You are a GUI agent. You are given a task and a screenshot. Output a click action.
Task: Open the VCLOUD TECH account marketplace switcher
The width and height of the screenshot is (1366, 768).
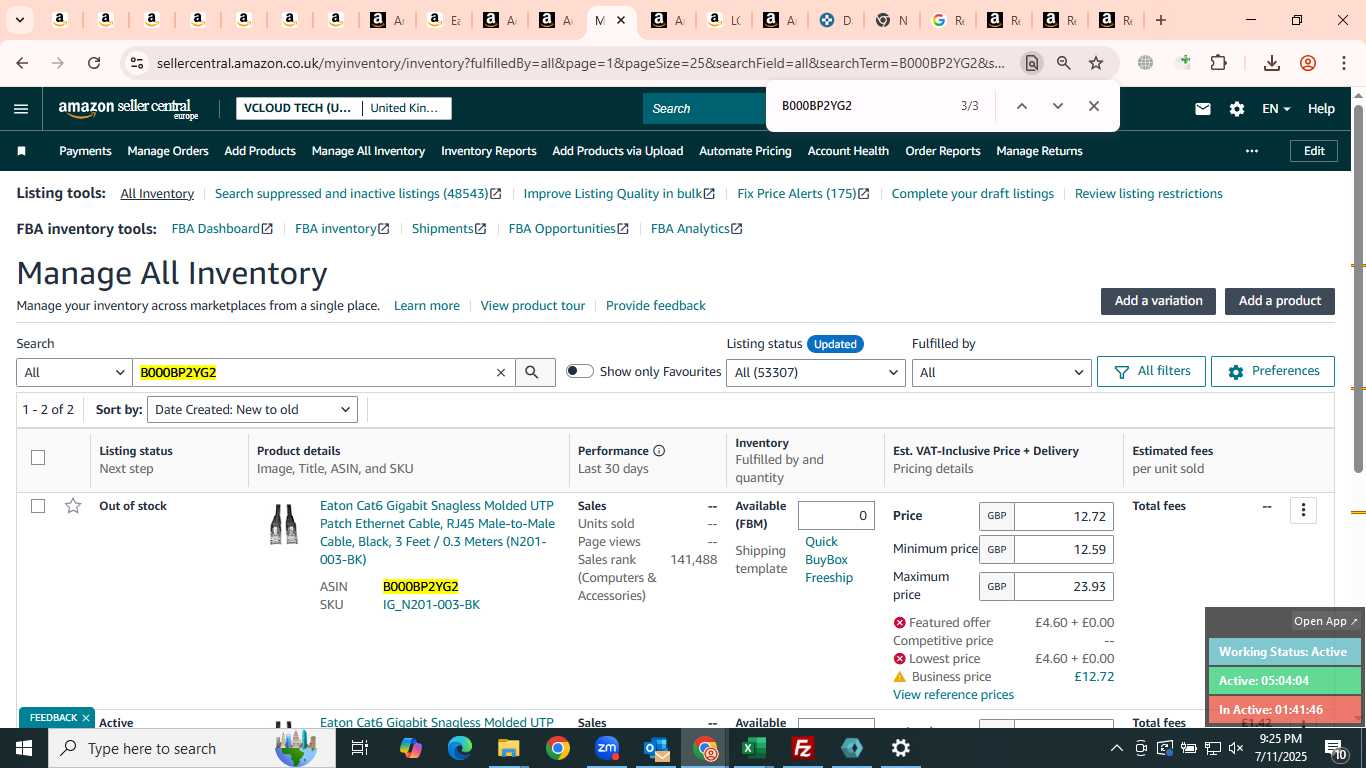coord(343,108)
